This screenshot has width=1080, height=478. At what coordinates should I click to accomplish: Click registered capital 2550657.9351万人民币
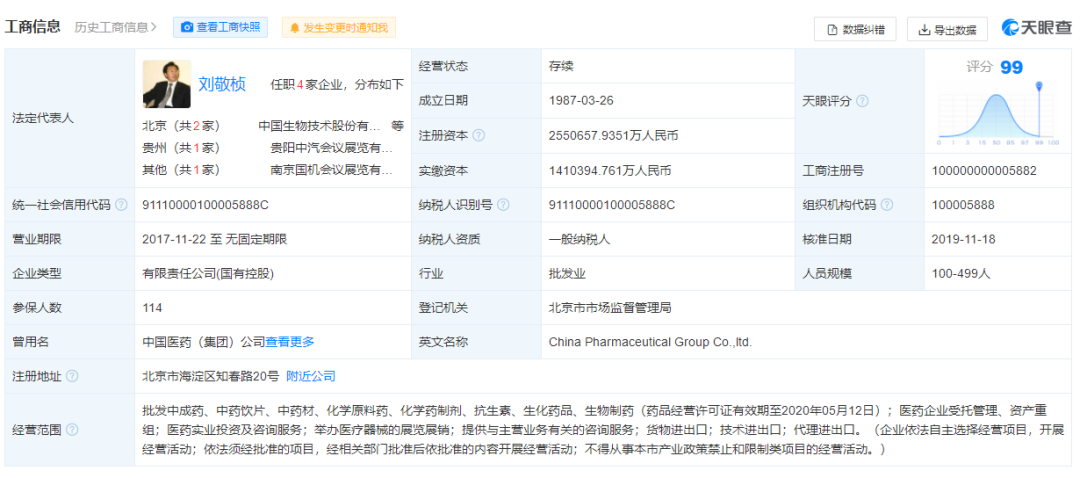pyautogui.click(x=613, y=136)
